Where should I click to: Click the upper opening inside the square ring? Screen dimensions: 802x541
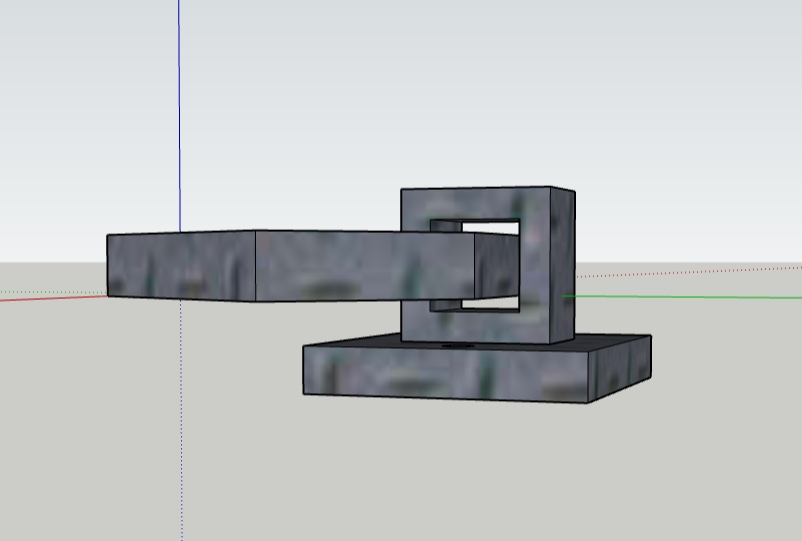tap(490, 227)
